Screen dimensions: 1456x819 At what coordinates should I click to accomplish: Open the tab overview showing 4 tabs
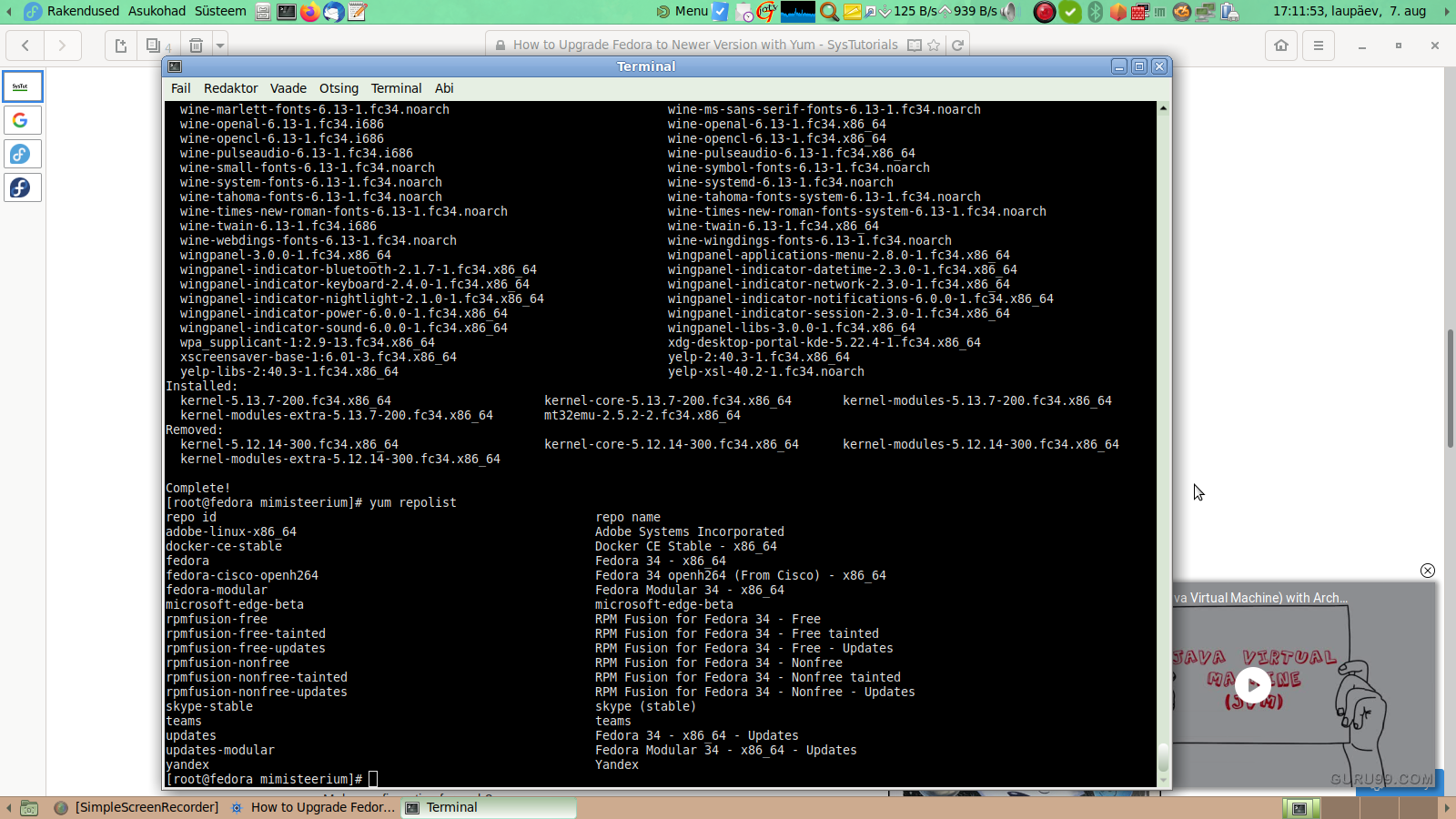[158, 45]
